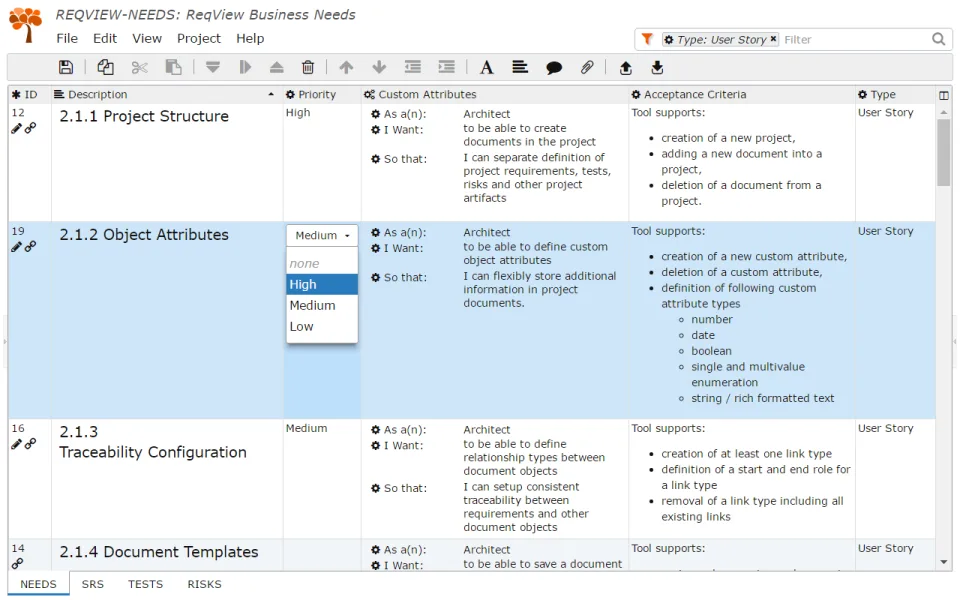
Task: Click the Outdent icon
Action: click(413, 67)
